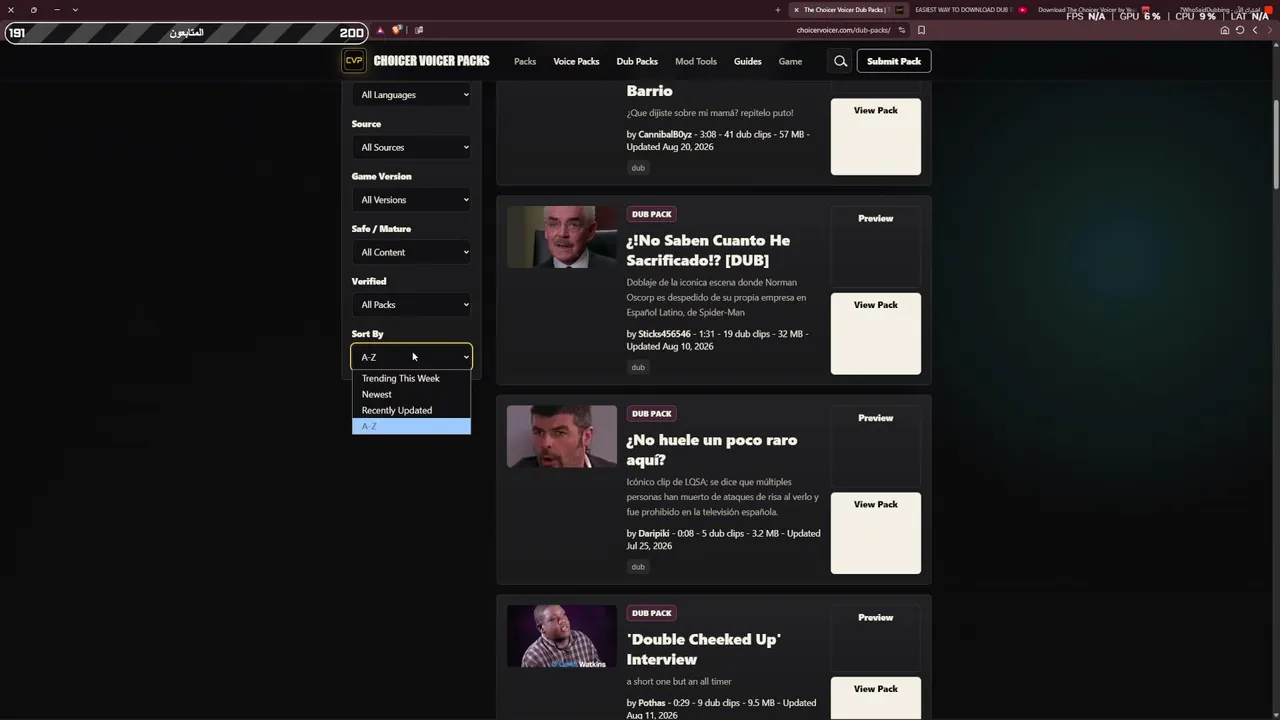1280x720 pixels.
Task: Open the tab list chevron in the title bar
Action: coord(75,10)
